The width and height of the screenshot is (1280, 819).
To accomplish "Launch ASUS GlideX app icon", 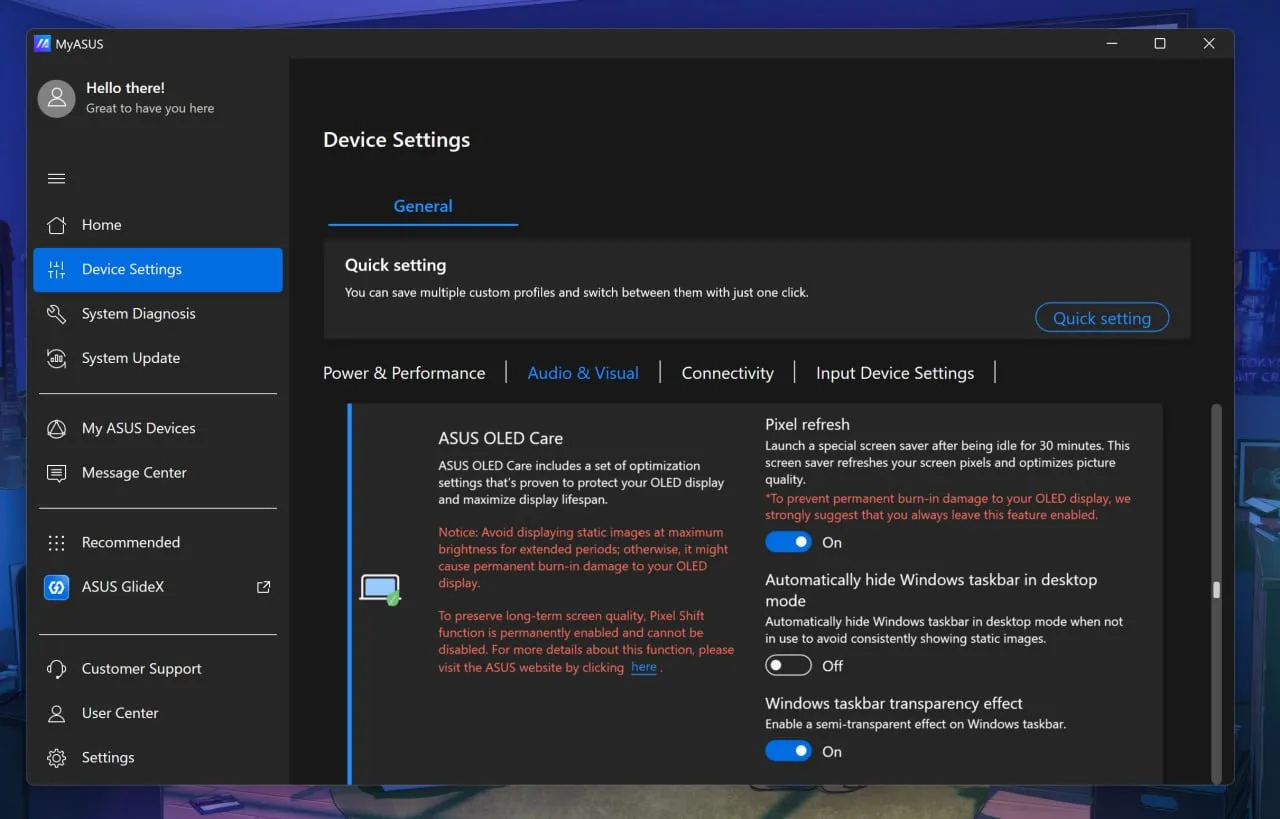I will (57, 587).
